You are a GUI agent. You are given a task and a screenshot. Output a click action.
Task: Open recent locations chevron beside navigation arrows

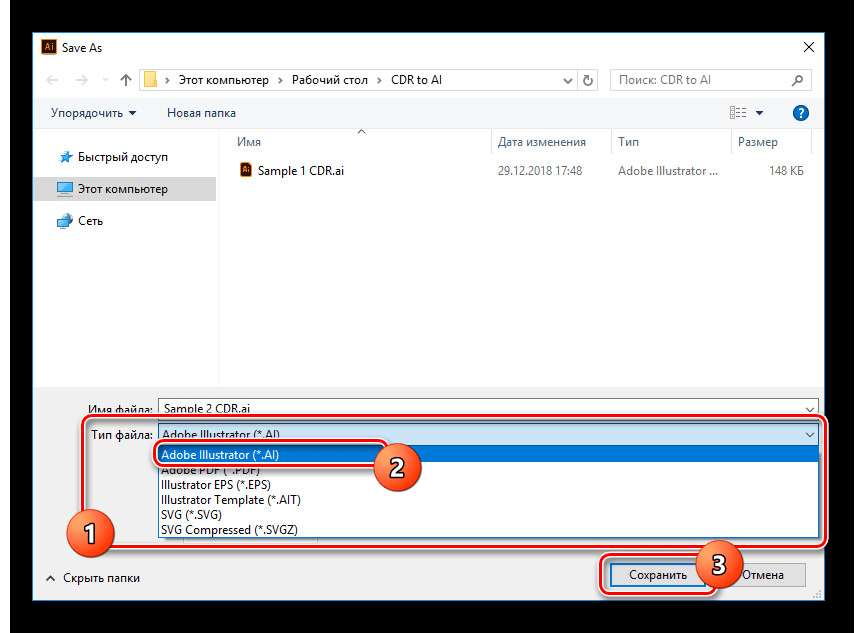pos(105,80)
